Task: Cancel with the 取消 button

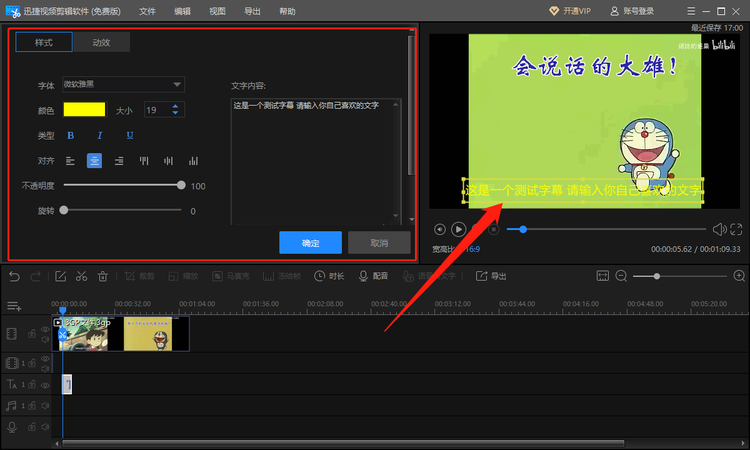Action: [x=379, y=242]
